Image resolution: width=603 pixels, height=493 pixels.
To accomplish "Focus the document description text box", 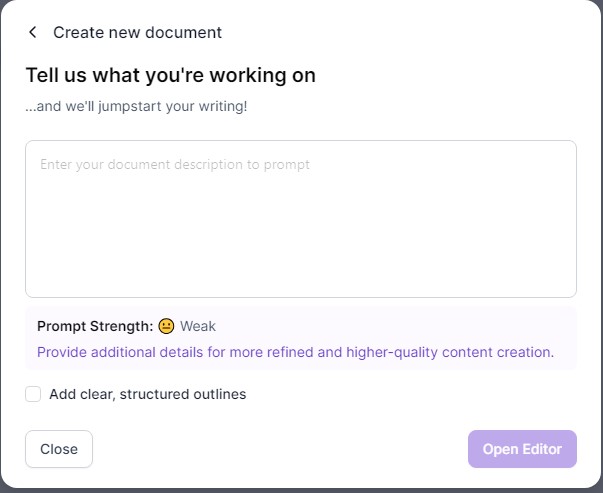I will (301, 219).
